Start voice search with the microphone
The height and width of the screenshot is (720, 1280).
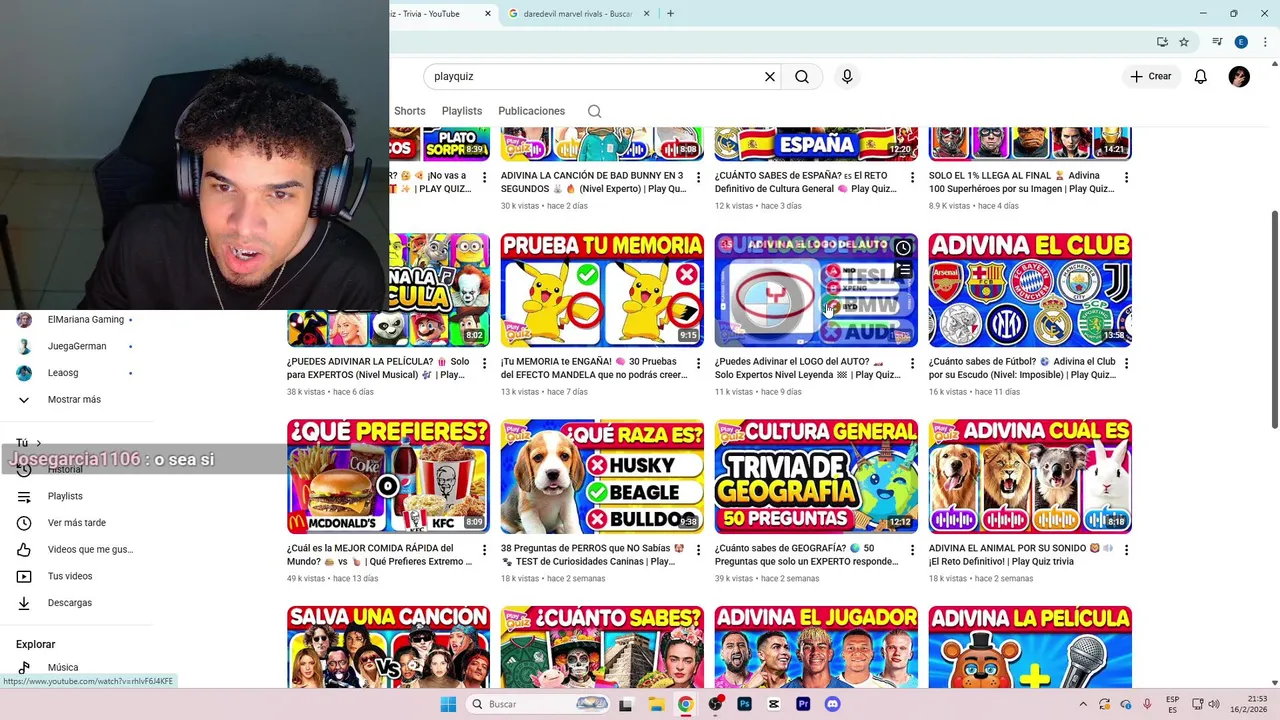click(847, 77)
